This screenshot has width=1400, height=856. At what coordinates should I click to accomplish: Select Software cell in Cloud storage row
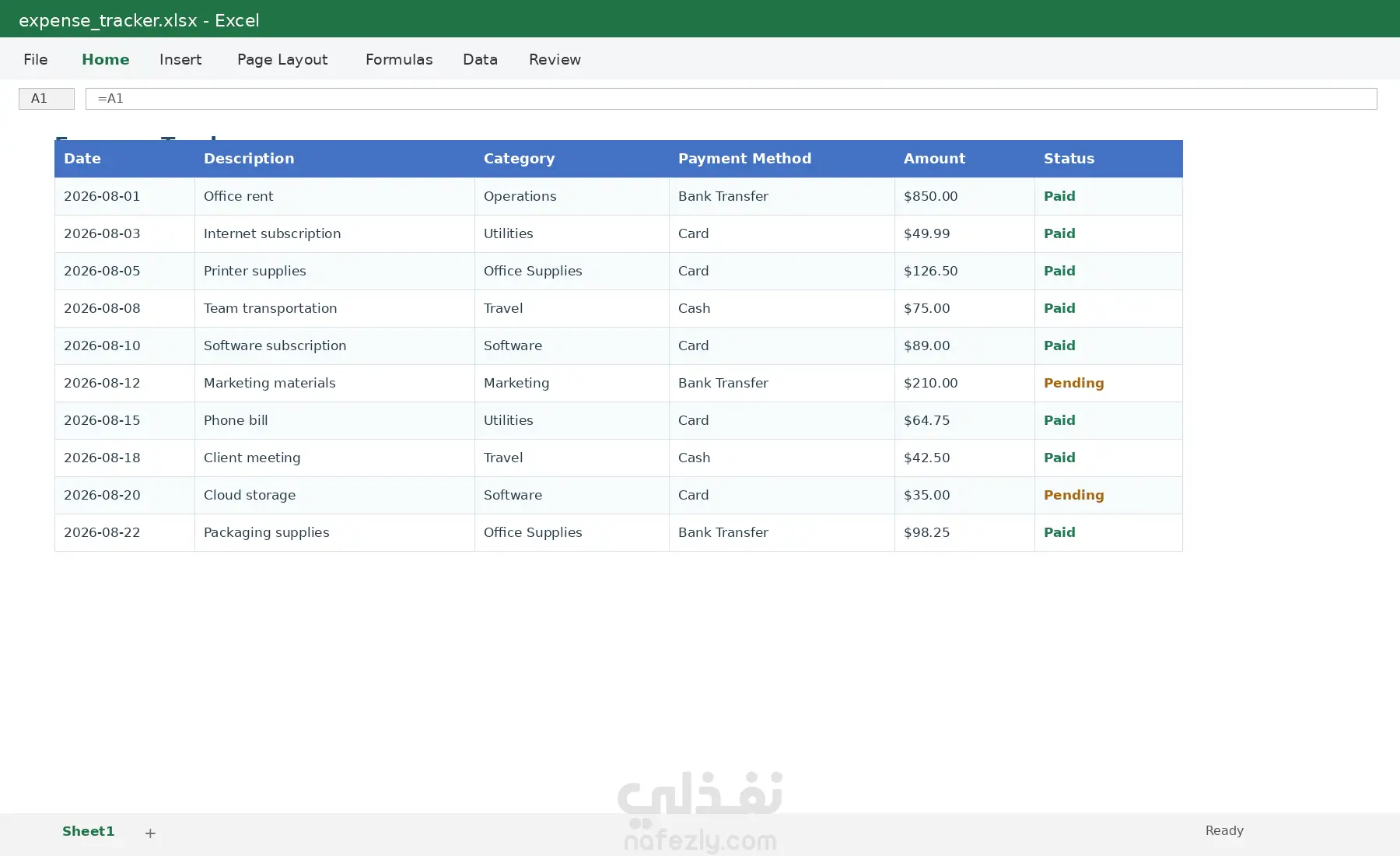pos(572,495)
